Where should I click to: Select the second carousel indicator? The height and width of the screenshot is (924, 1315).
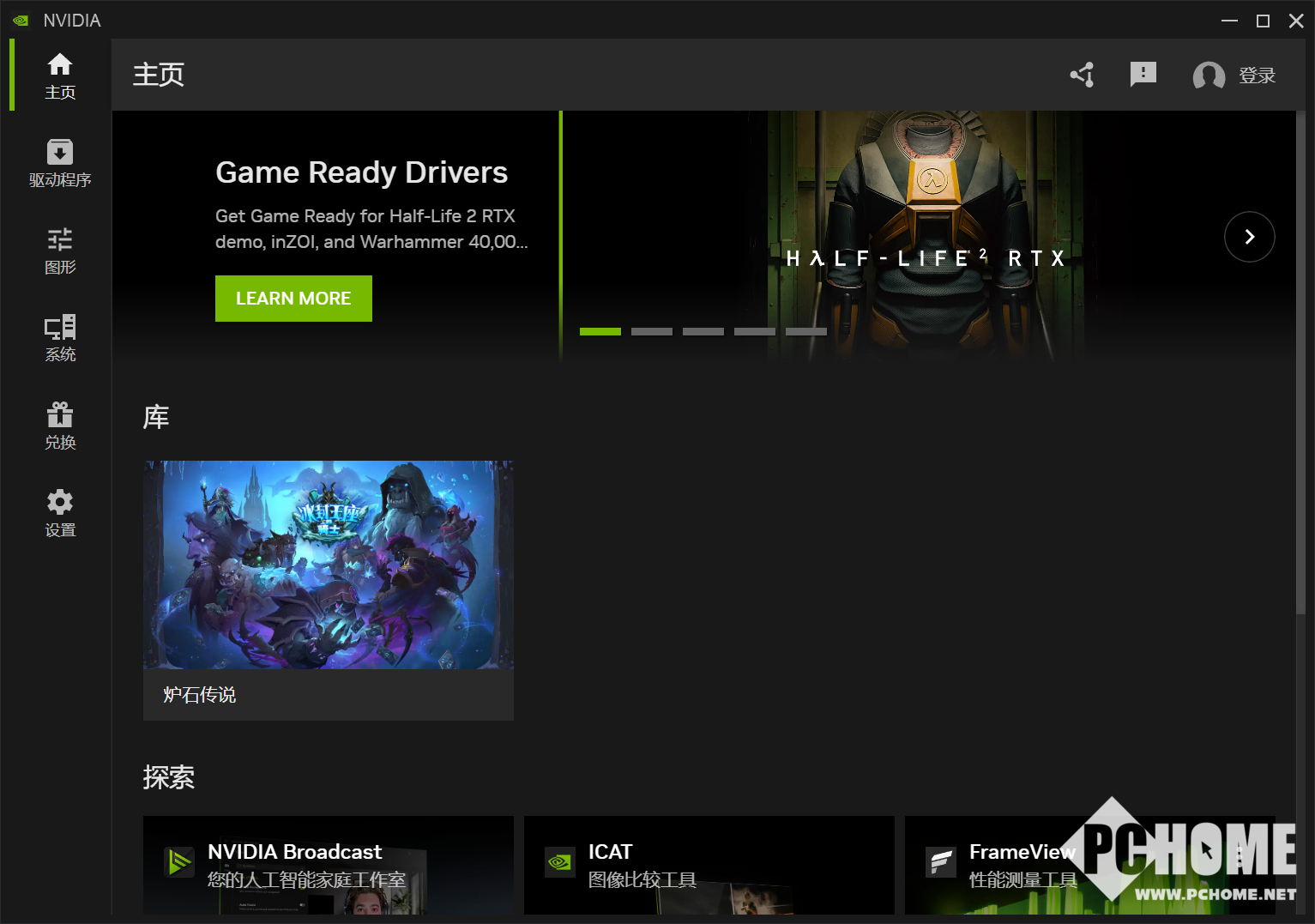pos(652,331)
